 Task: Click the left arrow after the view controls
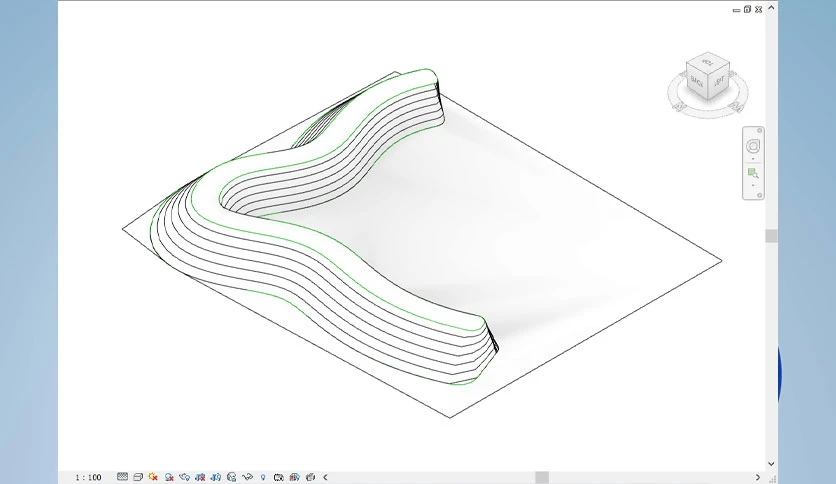(x=325, y=477)
